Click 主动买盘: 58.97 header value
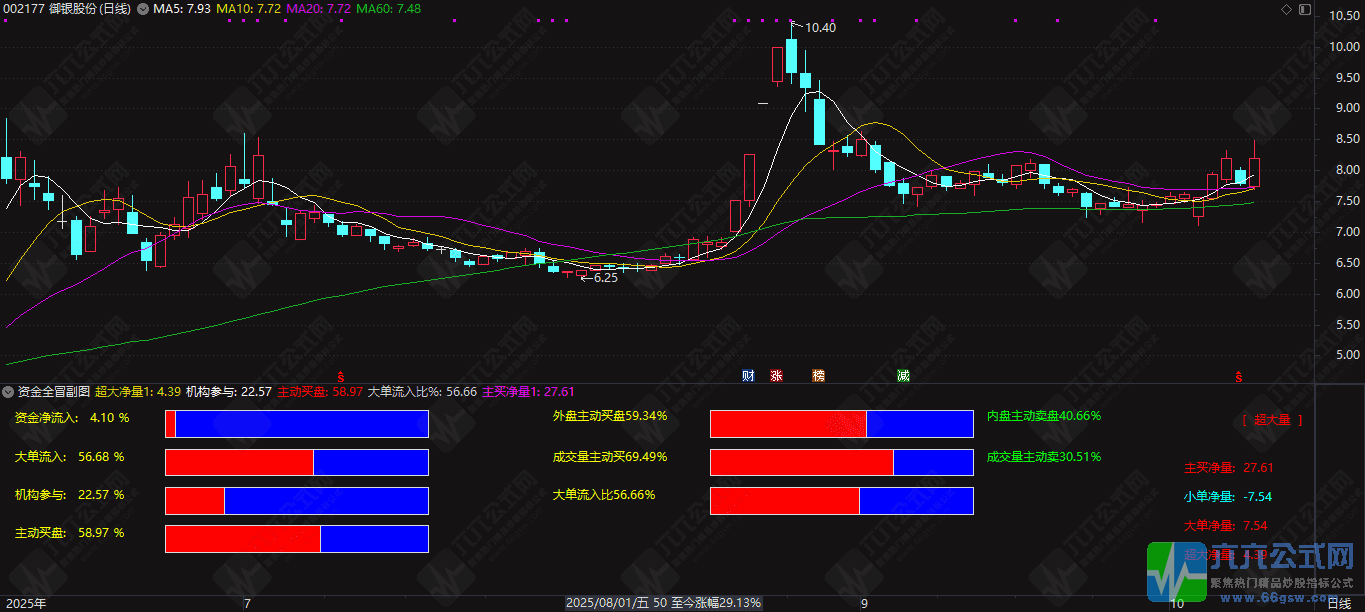1365x612 pixels. [x=320, y=391]
